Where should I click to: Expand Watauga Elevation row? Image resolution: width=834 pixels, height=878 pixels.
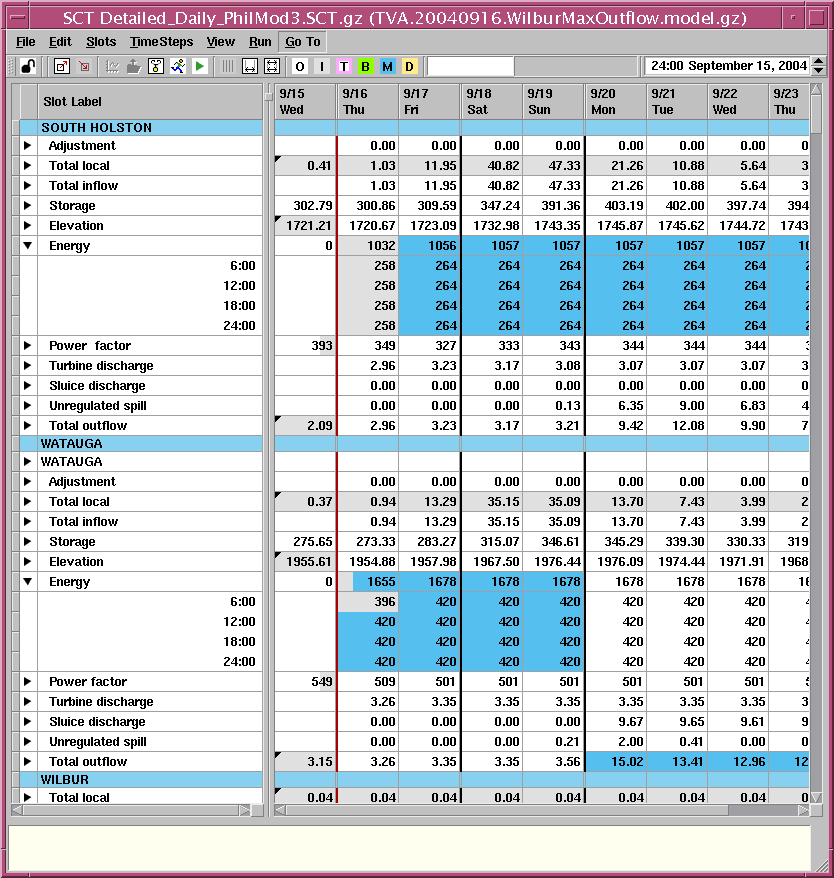[27, 562]
